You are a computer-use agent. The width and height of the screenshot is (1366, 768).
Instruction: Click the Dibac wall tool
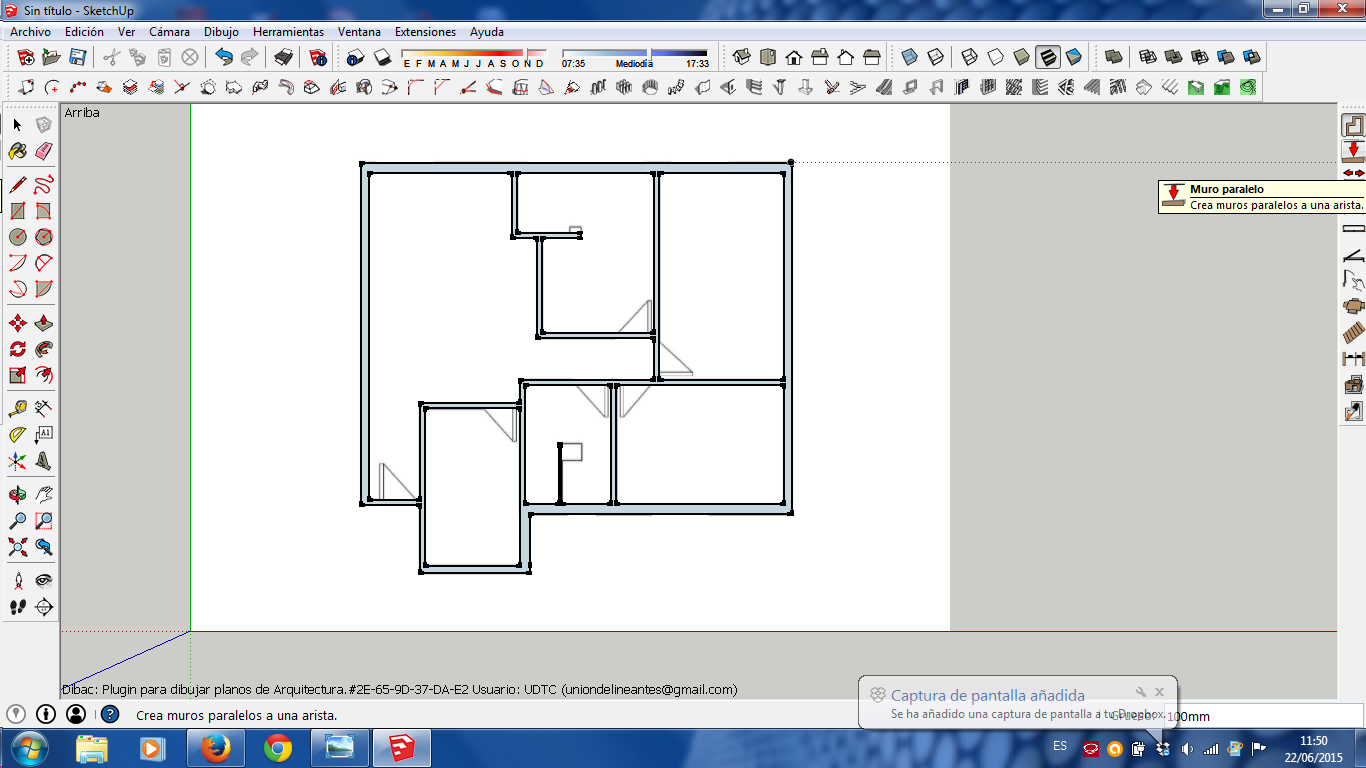(1353, 125)
